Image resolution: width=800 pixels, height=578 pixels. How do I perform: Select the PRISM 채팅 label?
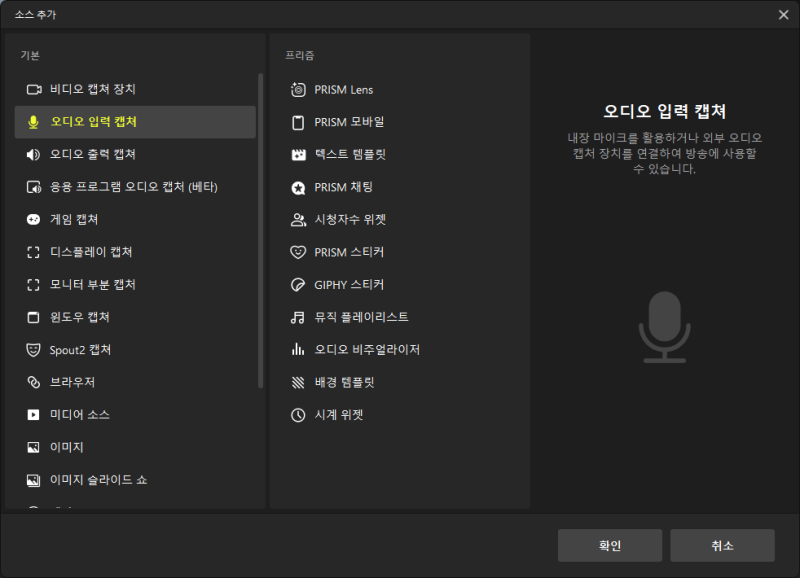point(343,187)
